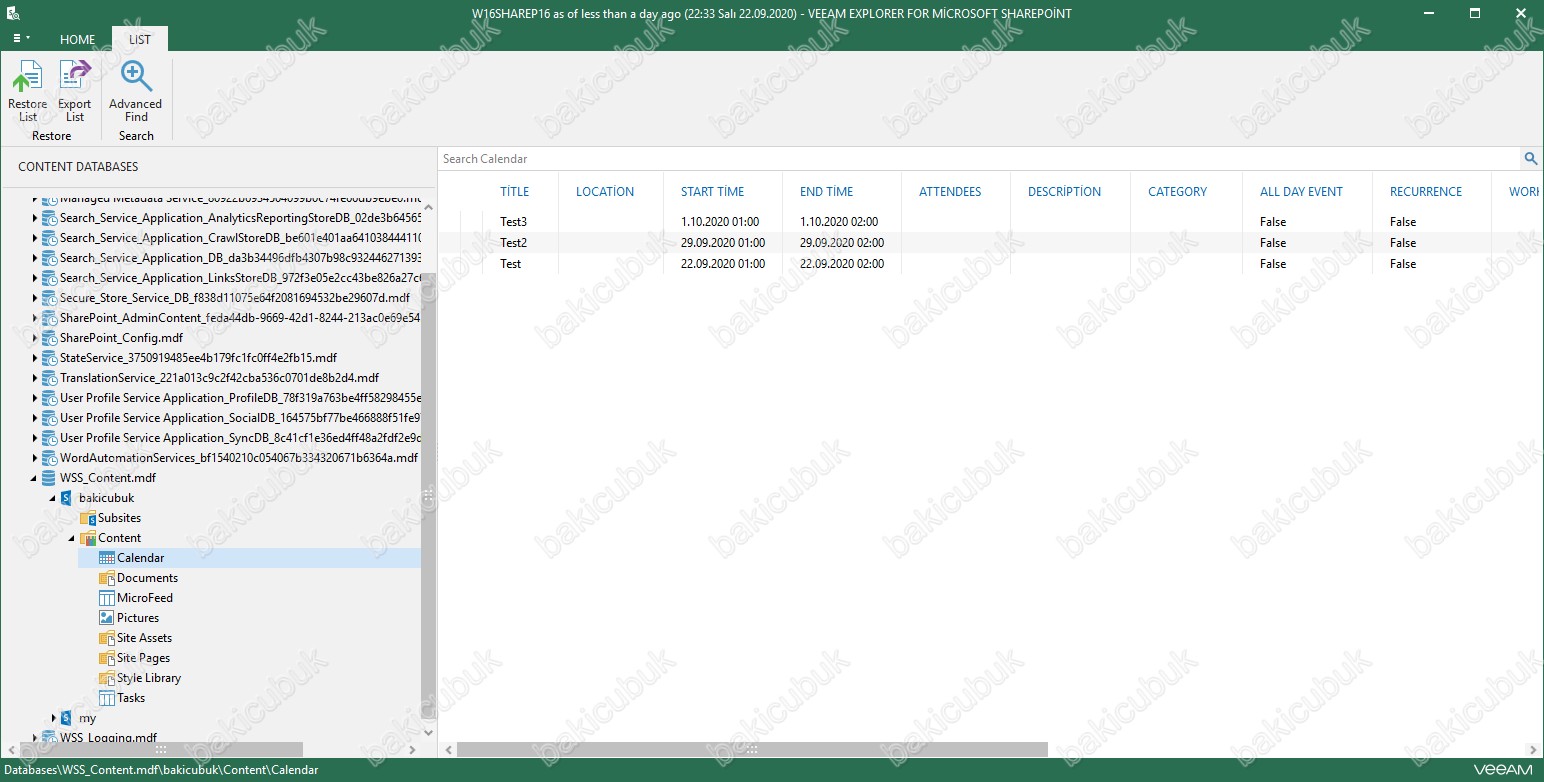This screenshot has height=782, width=1544.
Task: Click SharePoint_AdminContent database icon
Action: coord(49,317)
